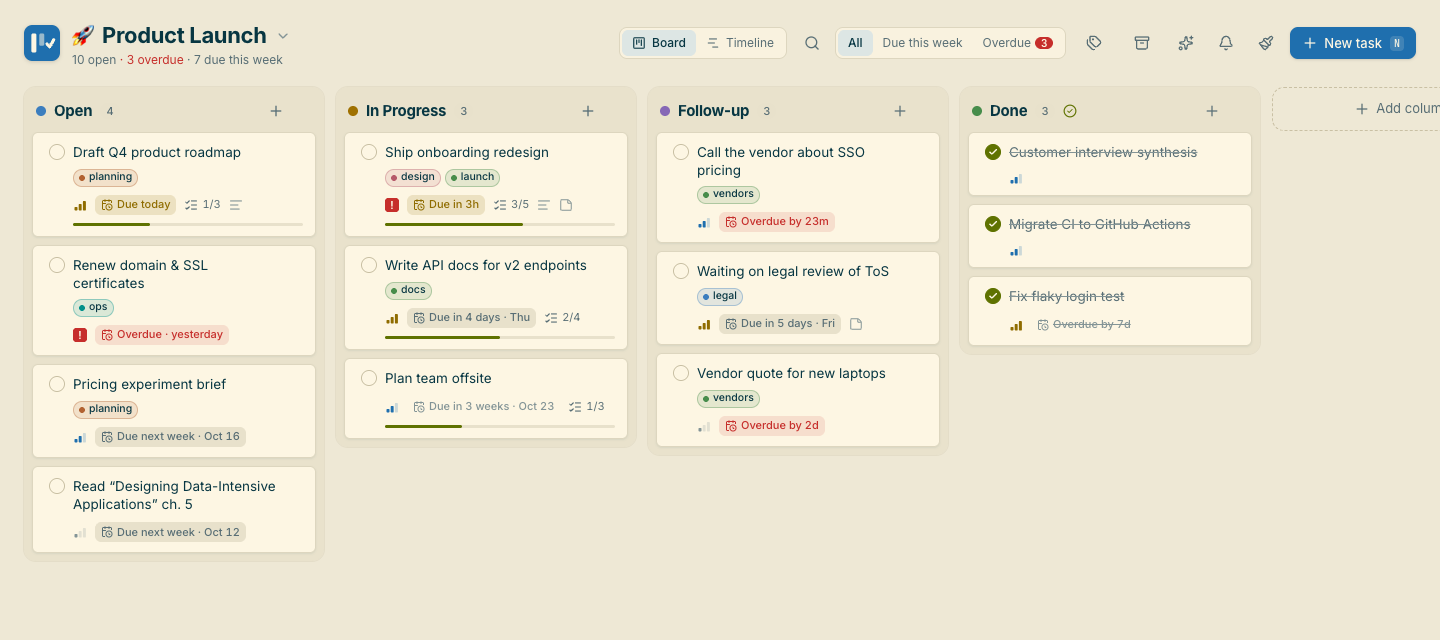The width and height of the screenshot is (1440, 640).
Task: Switch to Board view
Action: point(659,43)
